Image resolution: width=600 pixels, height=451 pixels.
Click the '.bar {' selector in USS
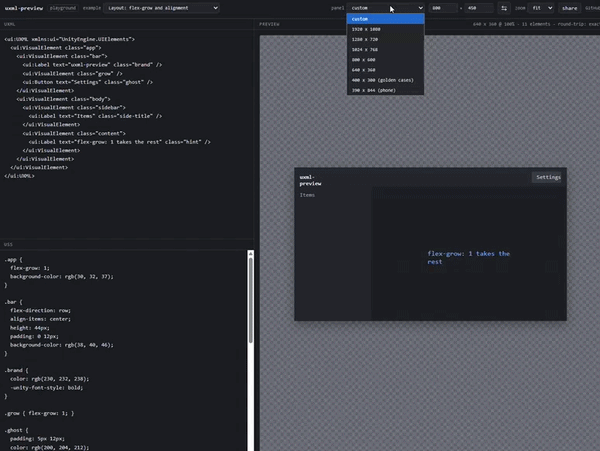(13, 302)
